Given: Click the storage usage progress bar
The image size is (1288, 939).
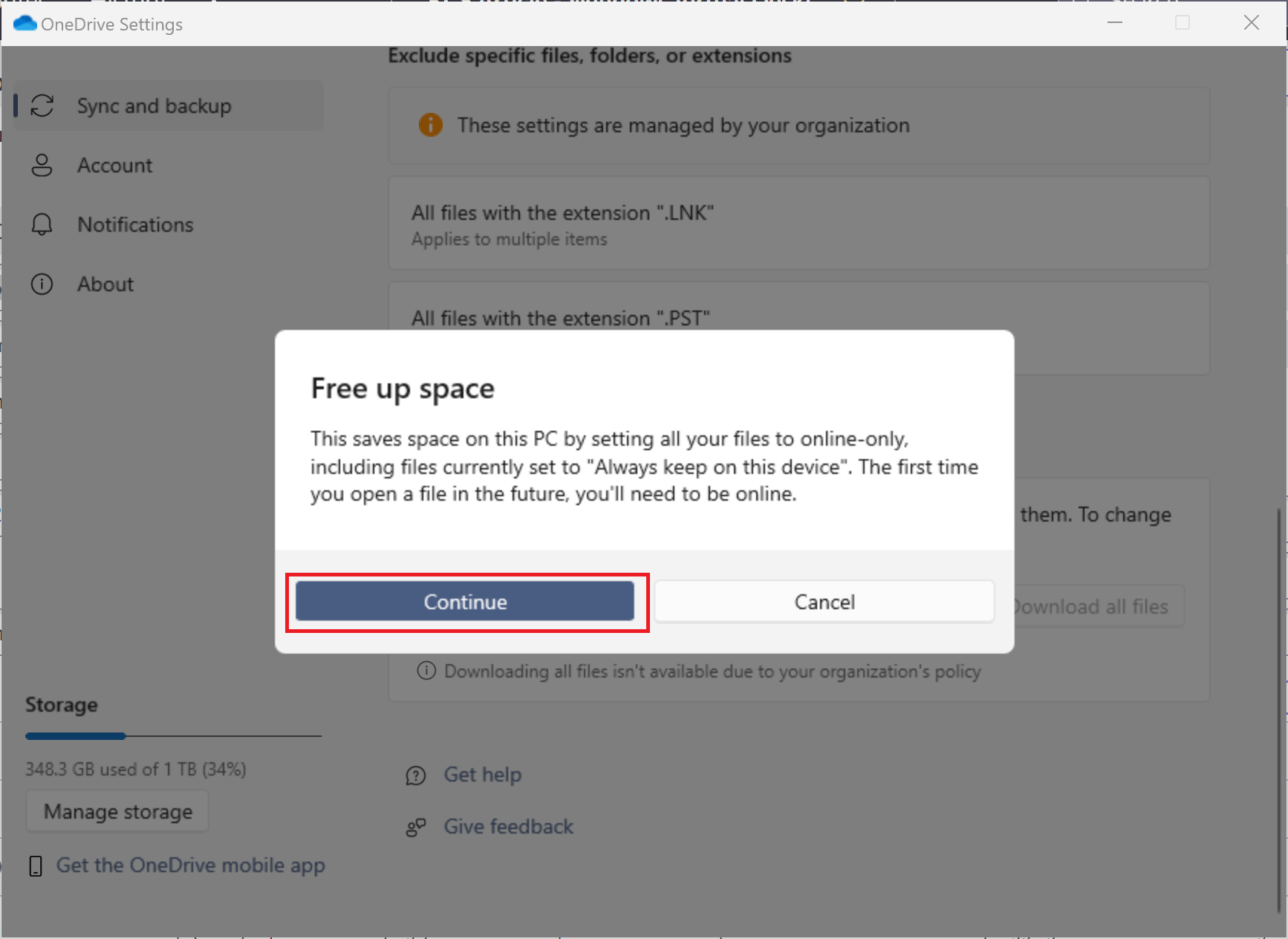Looking at the screenshot, I should click(x=173, y=736).
